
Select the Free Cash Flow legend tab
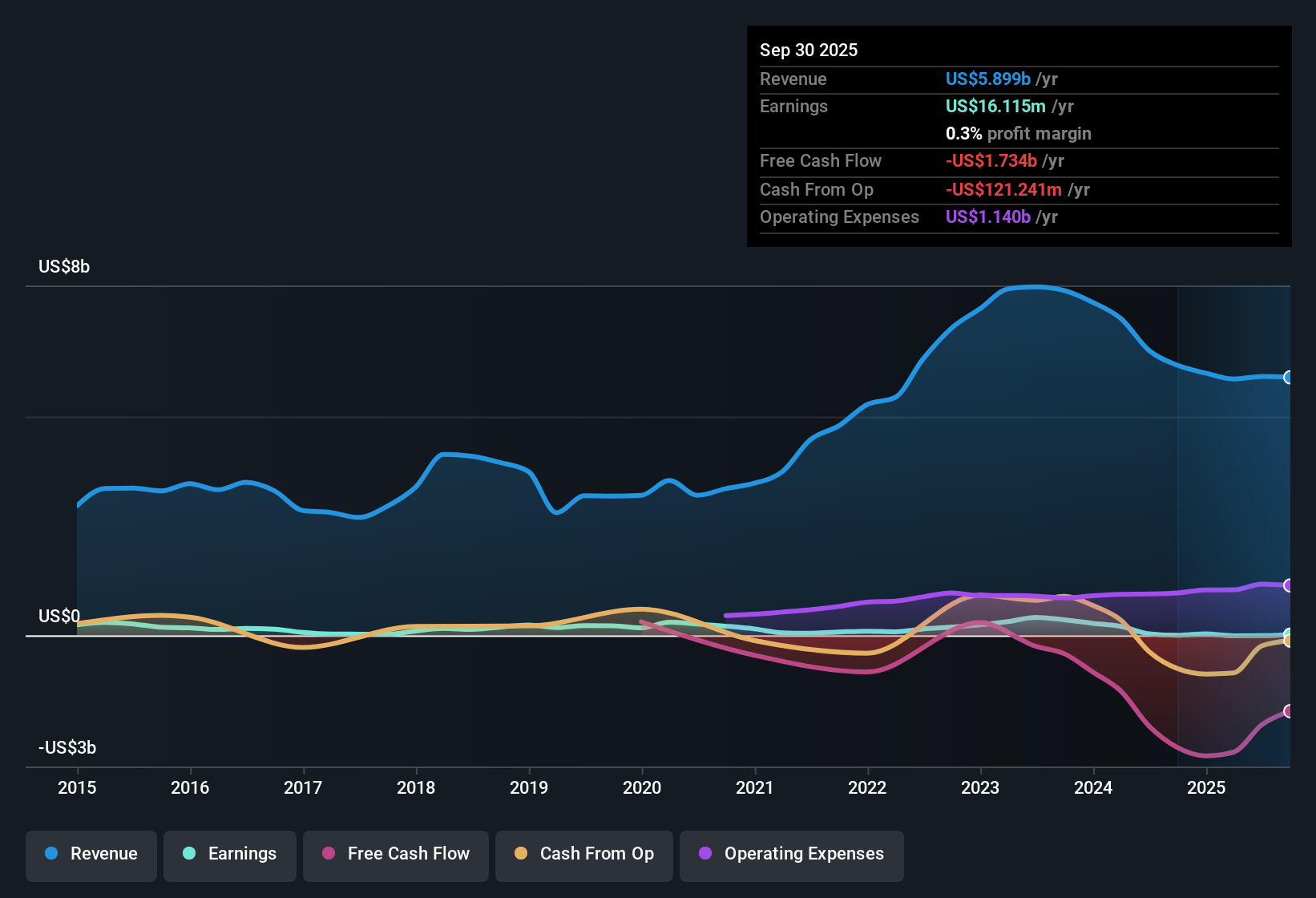pyautogui.click(x=395, y=855)
